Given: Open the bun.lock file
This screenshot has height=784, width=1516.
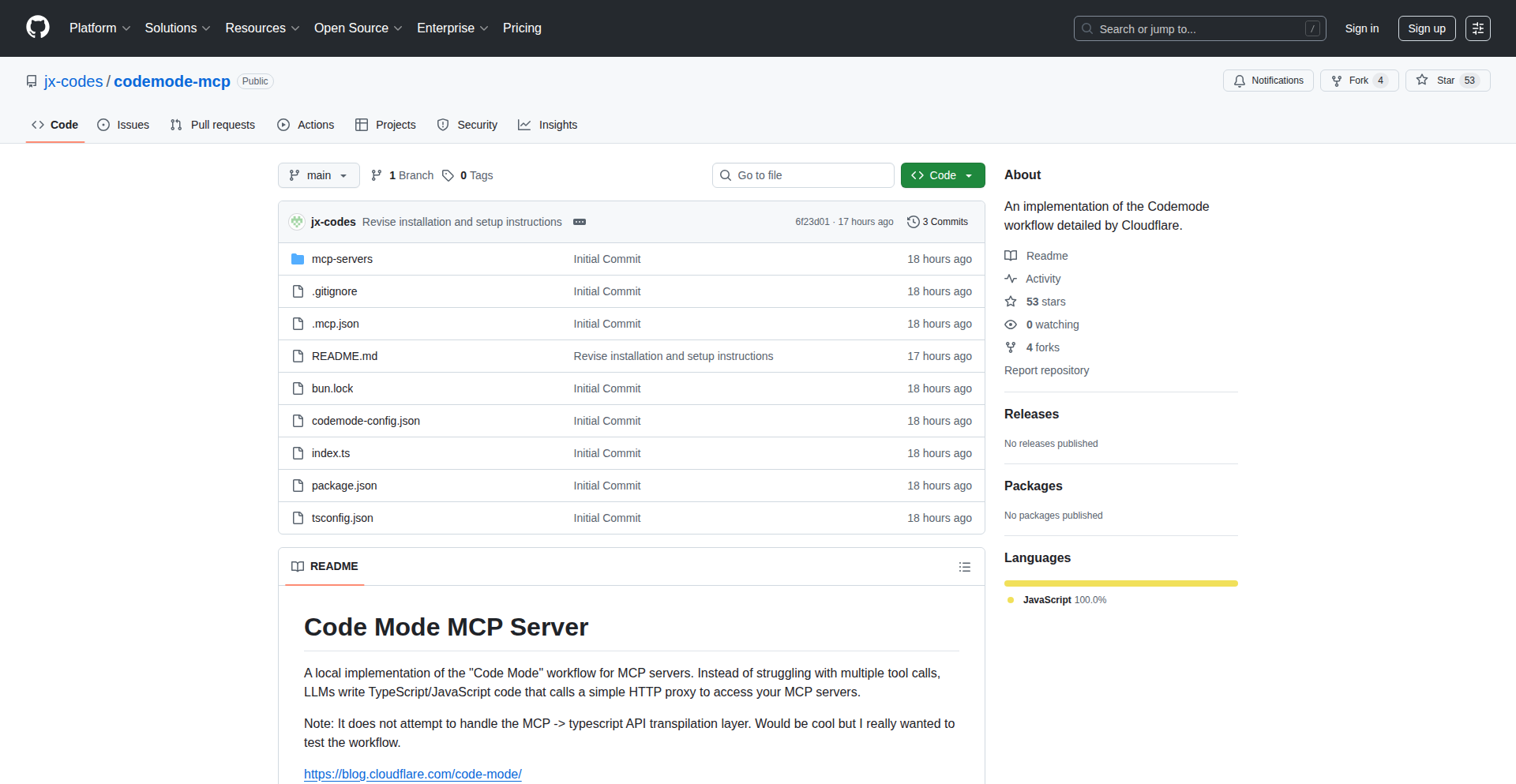Looking at the screenshot, I should [332, 388].
